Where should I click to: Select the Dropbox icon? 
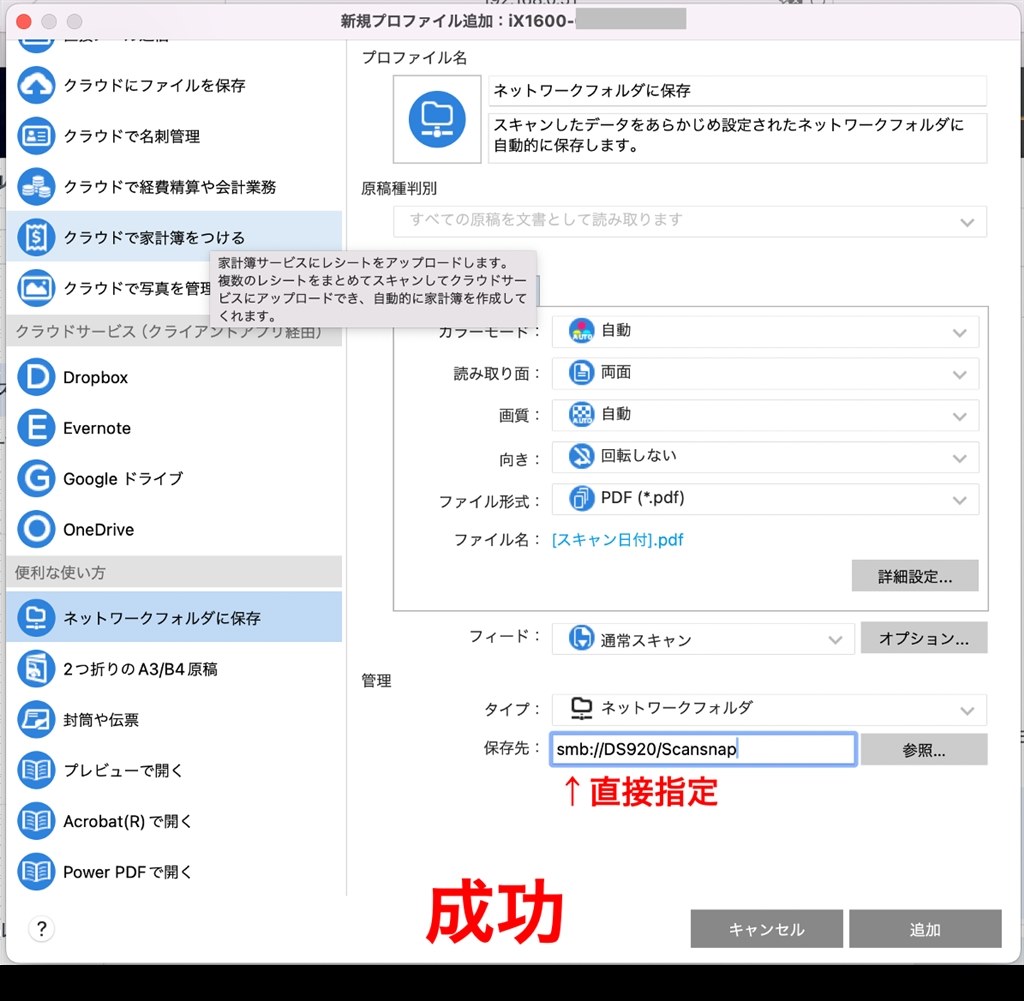coord(36,377)
